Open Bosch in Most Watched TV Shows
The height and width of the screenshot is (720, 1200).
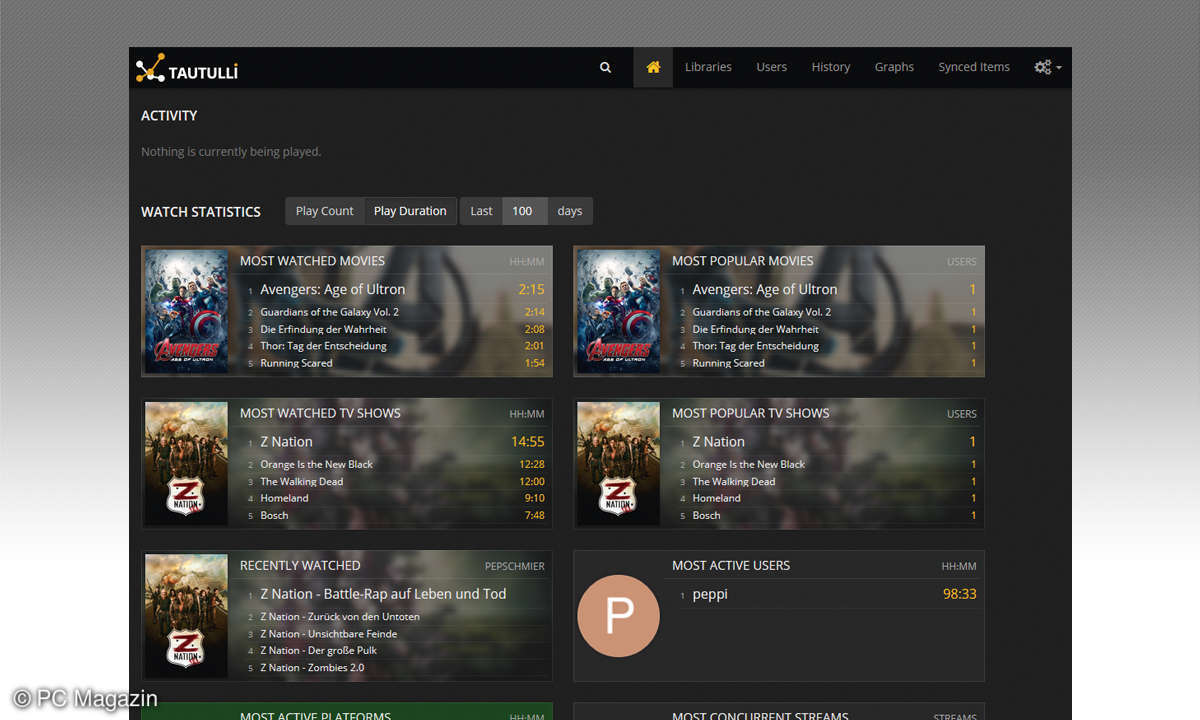click(274, 515)
